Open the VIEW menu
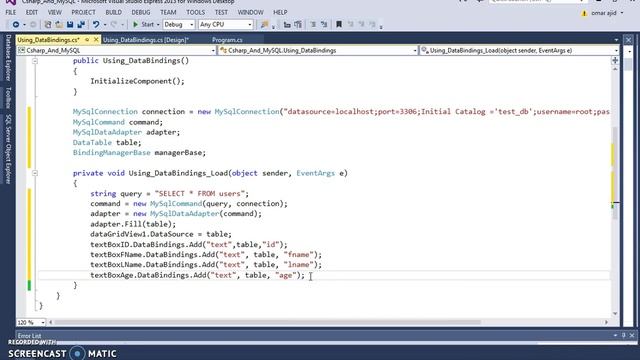This screenshot has height=360, width=640. (55, 12)
